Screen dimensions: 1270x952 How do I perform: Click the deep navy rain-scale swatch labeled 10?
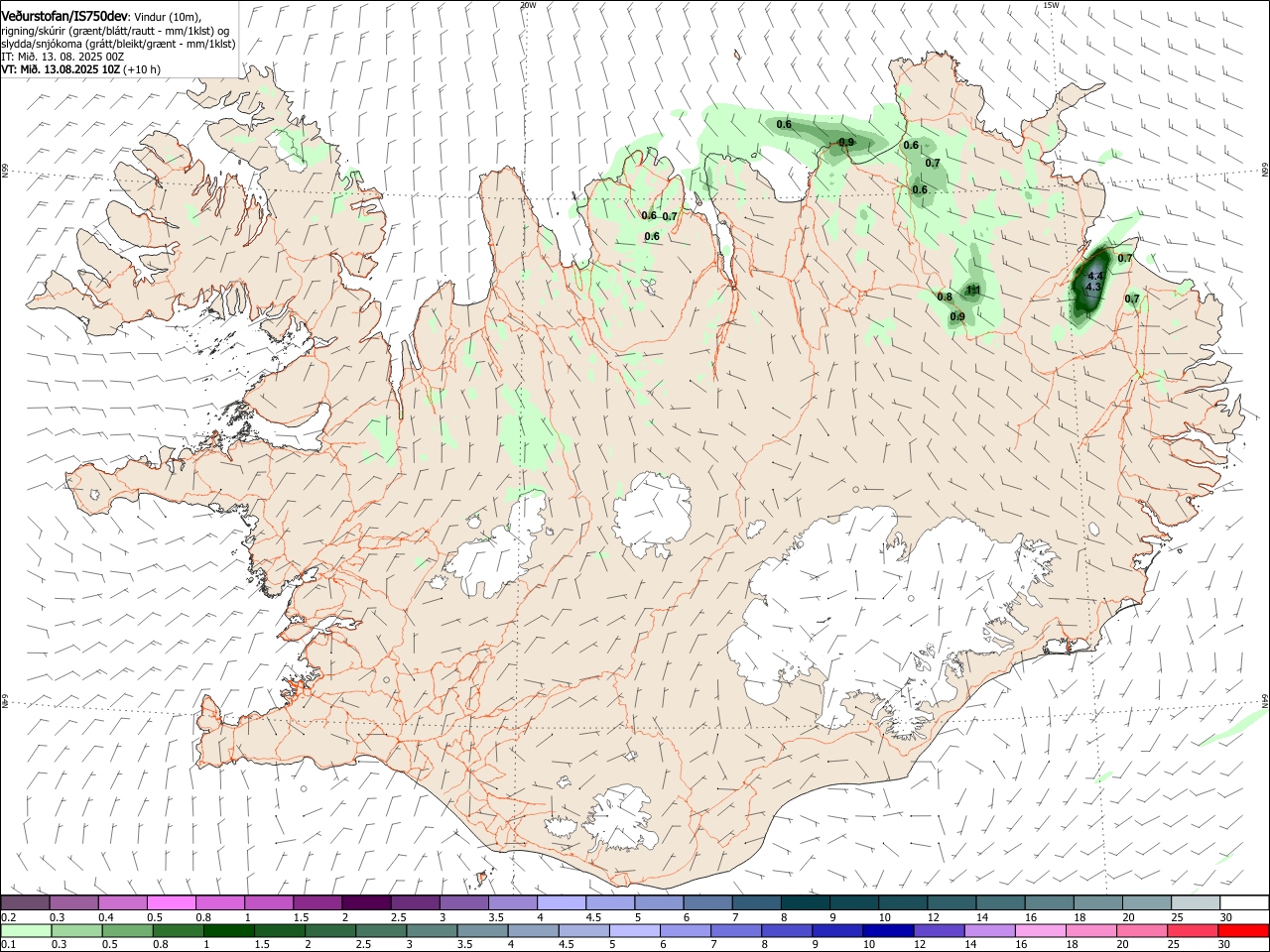coord(888,930)
